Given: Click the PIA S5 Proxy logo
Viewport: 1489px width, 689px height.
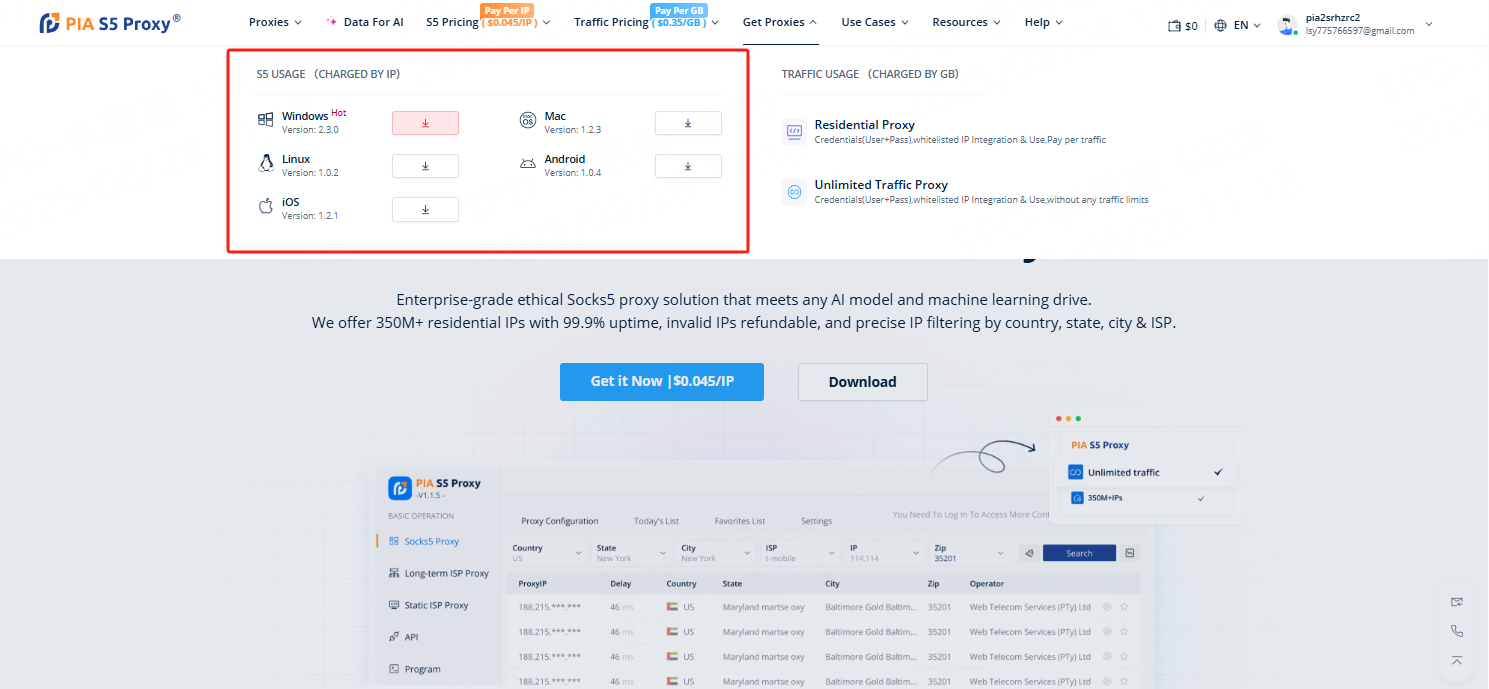Looking at the screenshot, I should tap(110, 23).
